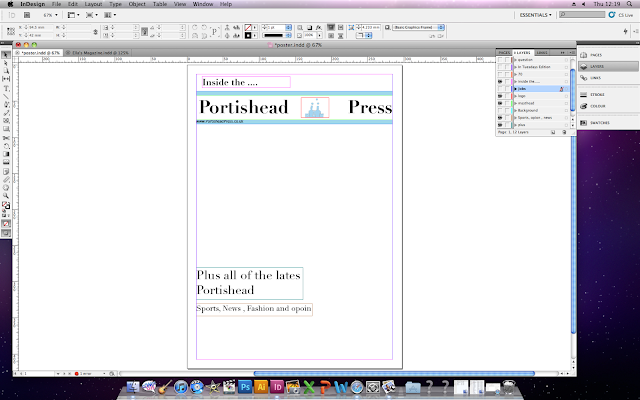Select the Scissors tool in the toolbox
This screenshot has width=640, height=400.
pos(6,138)
